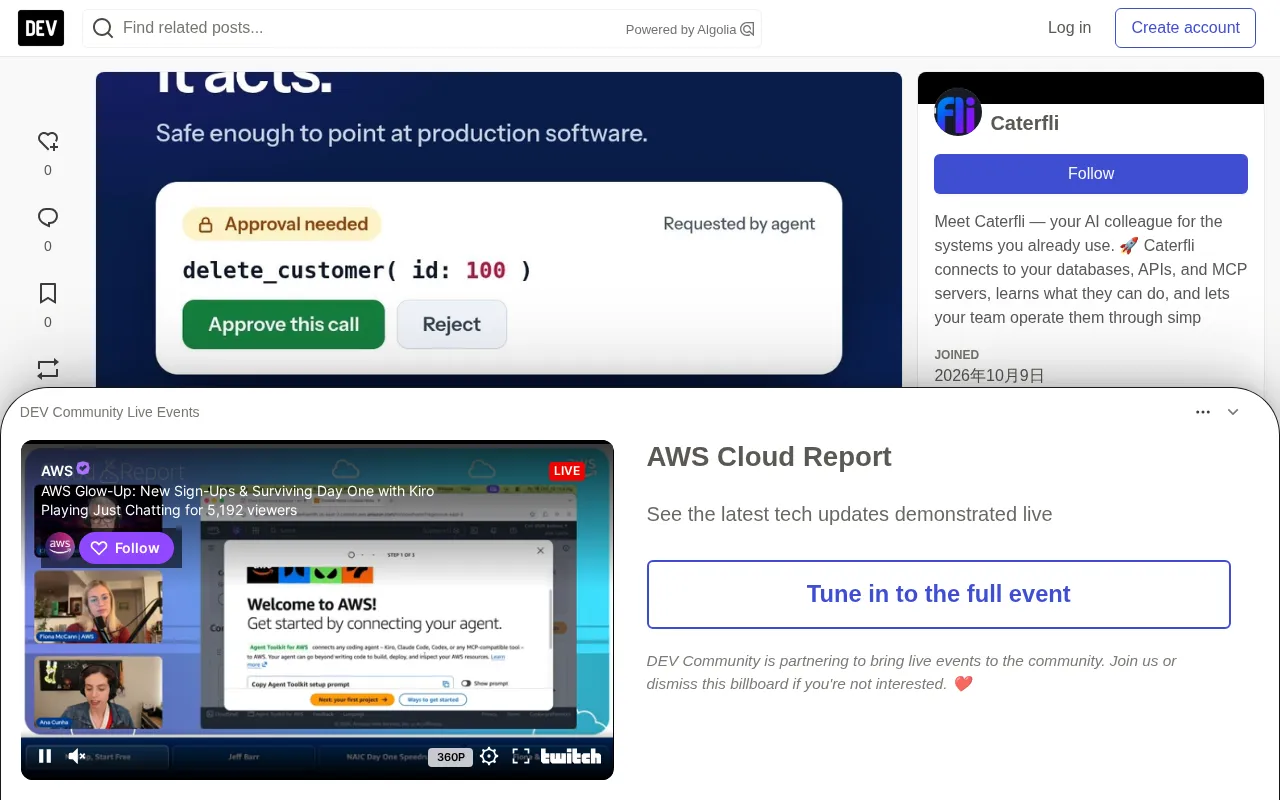
Task: Open the Caterfli name link
Action: tap(1025, 123)
